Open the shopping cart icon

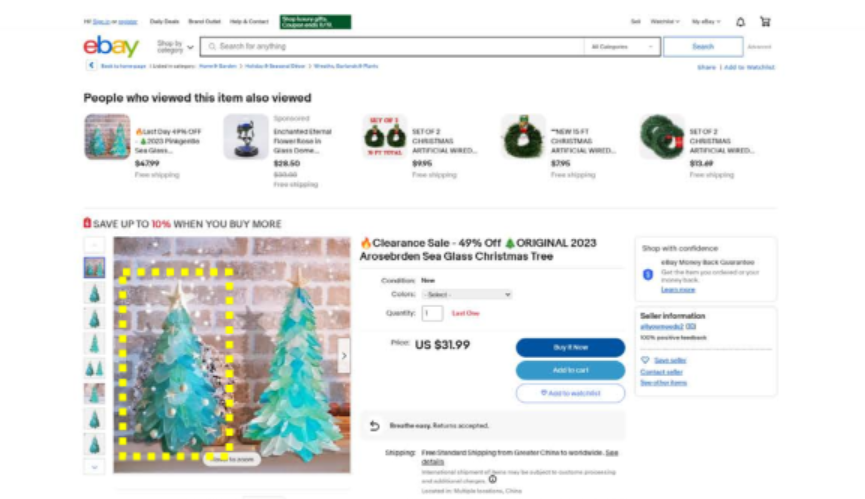tap(765, 22)
